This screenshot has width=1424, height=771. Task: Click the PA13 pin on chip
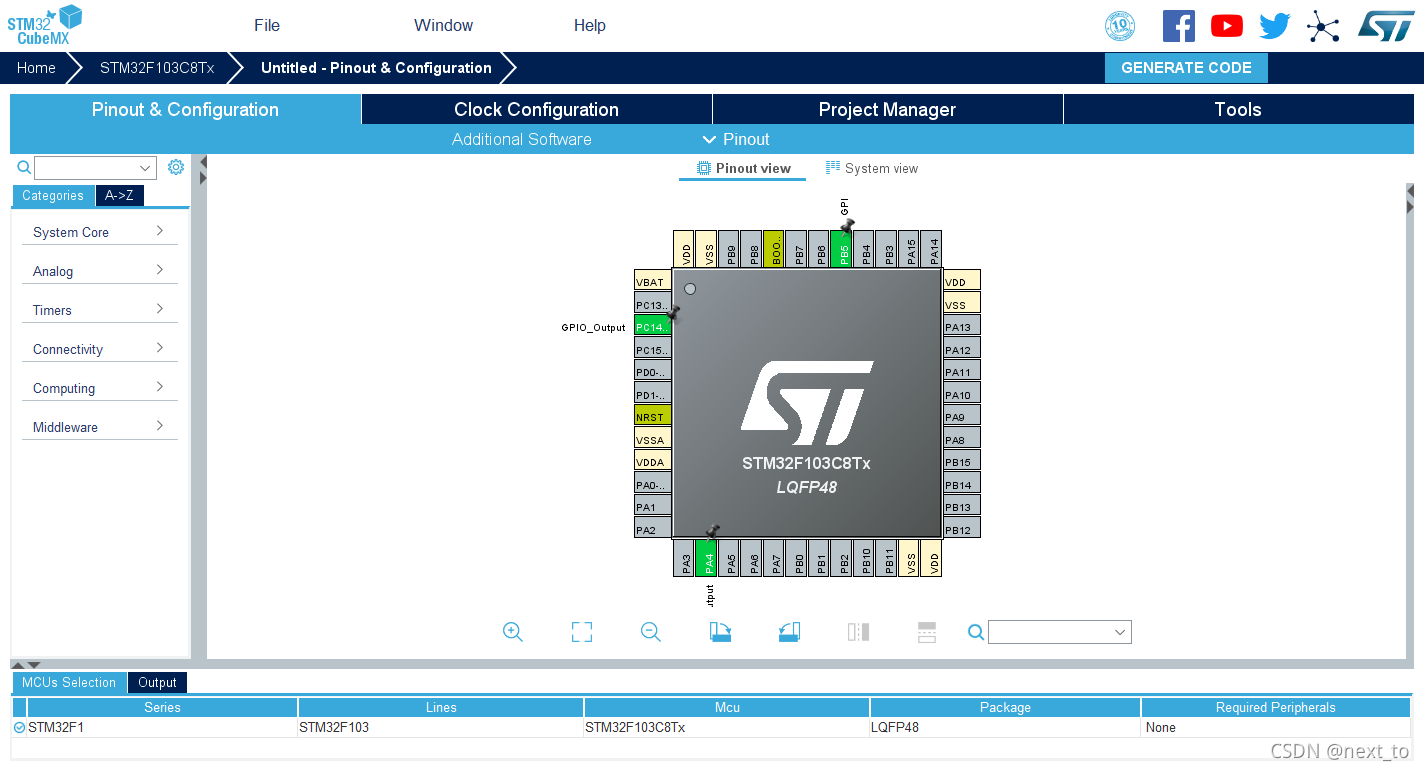(x=962, y=327)
